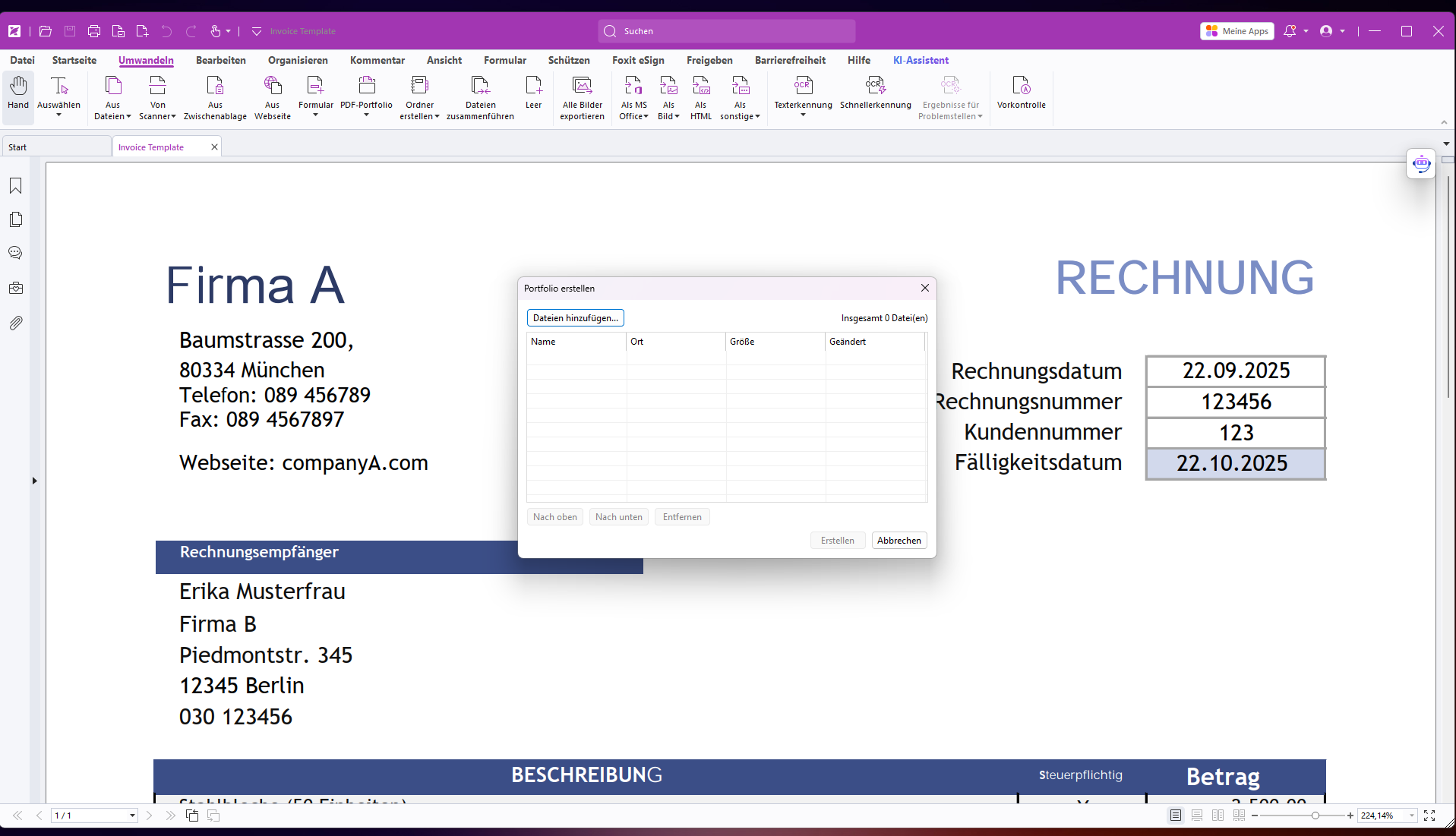The width and height of the screenshot is (1456, 836).
Task: Click Alle Bilder exportieren icon
Action: 582,85
